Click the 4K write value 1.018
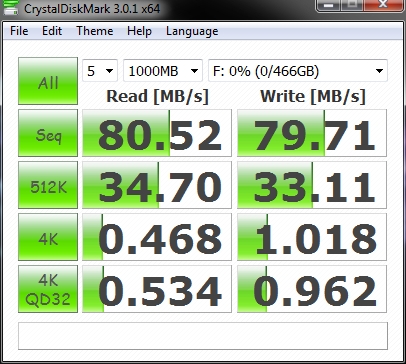The height and width of the screenshot is (364, 406). 312,237
